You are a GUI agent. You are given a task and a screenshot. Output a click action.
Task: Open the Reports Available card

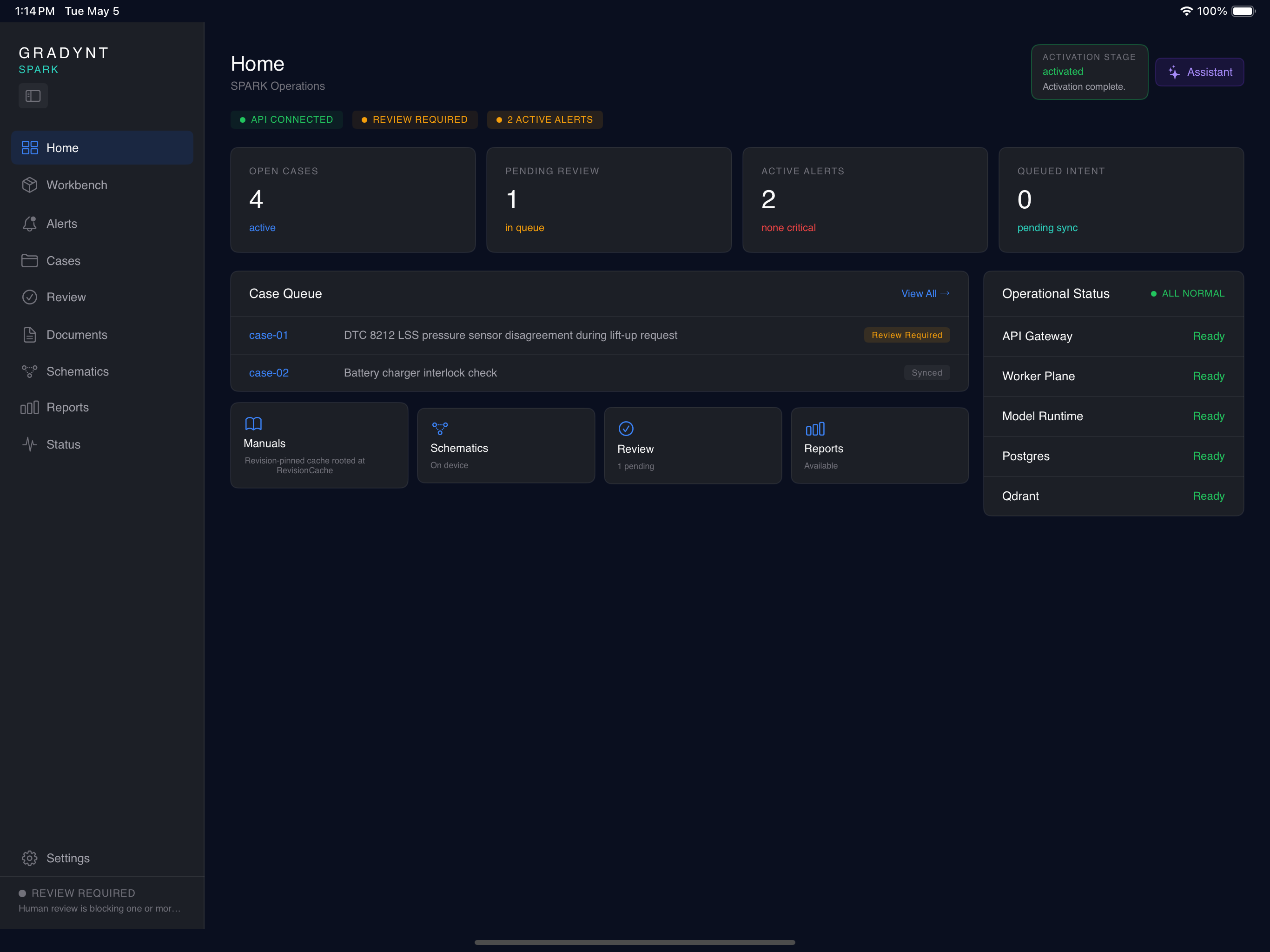880,446
